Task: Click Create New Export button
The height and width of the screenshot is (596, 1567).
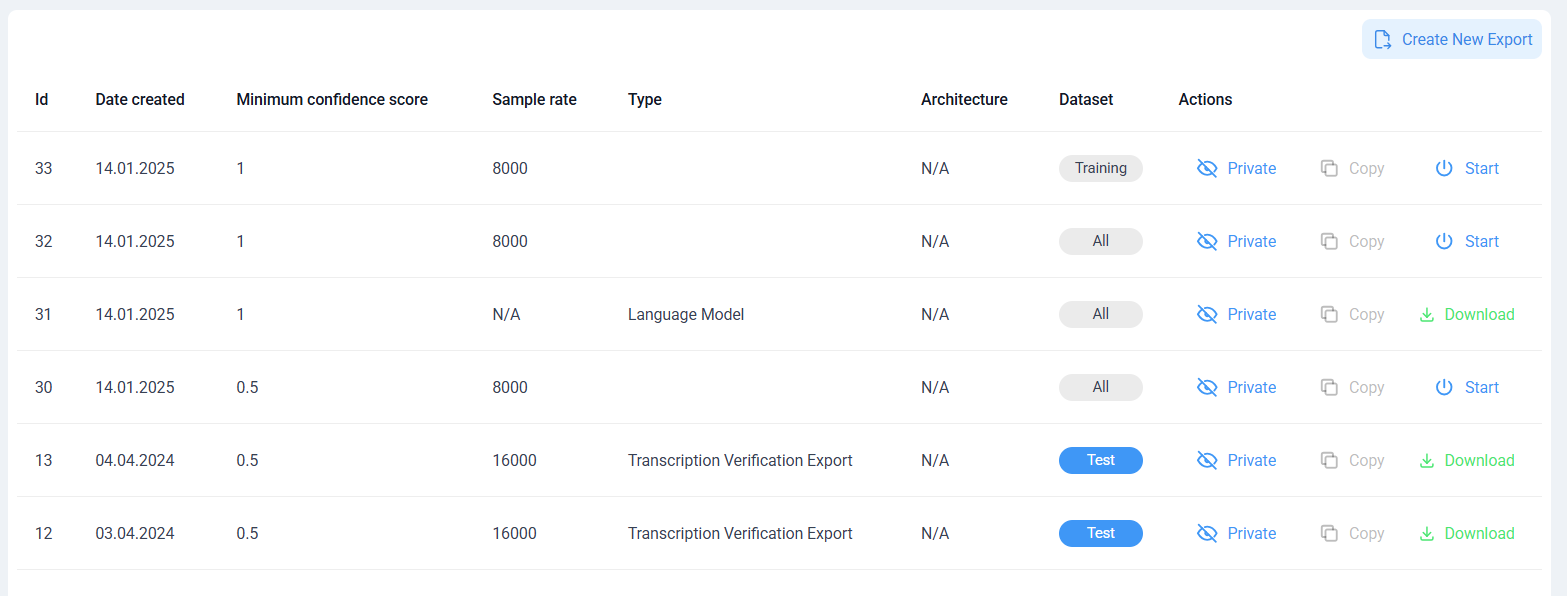Action: (1452, 39)
